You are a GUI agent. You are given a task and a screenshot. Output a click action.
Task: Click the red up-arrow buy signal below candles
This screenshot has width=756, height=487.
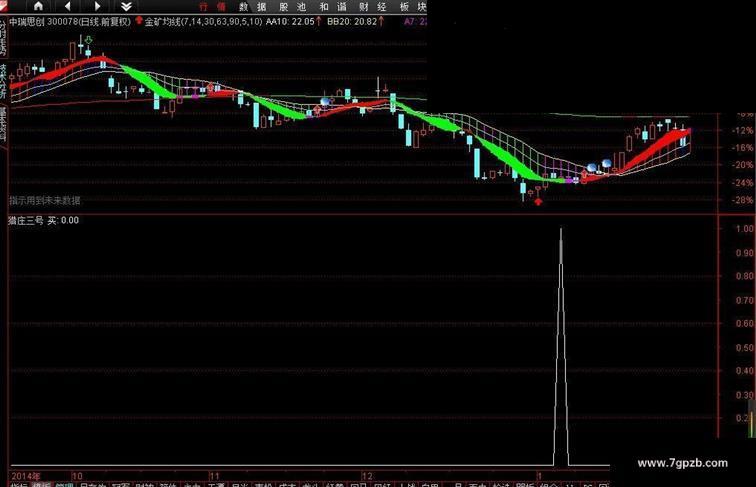[538, 201]
